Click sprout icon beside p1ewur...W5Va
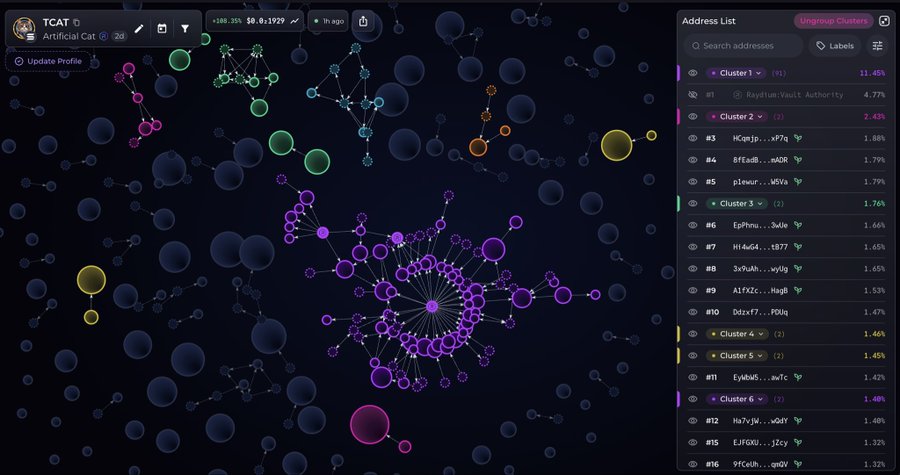Screen dimensions: 900x475 797,182
